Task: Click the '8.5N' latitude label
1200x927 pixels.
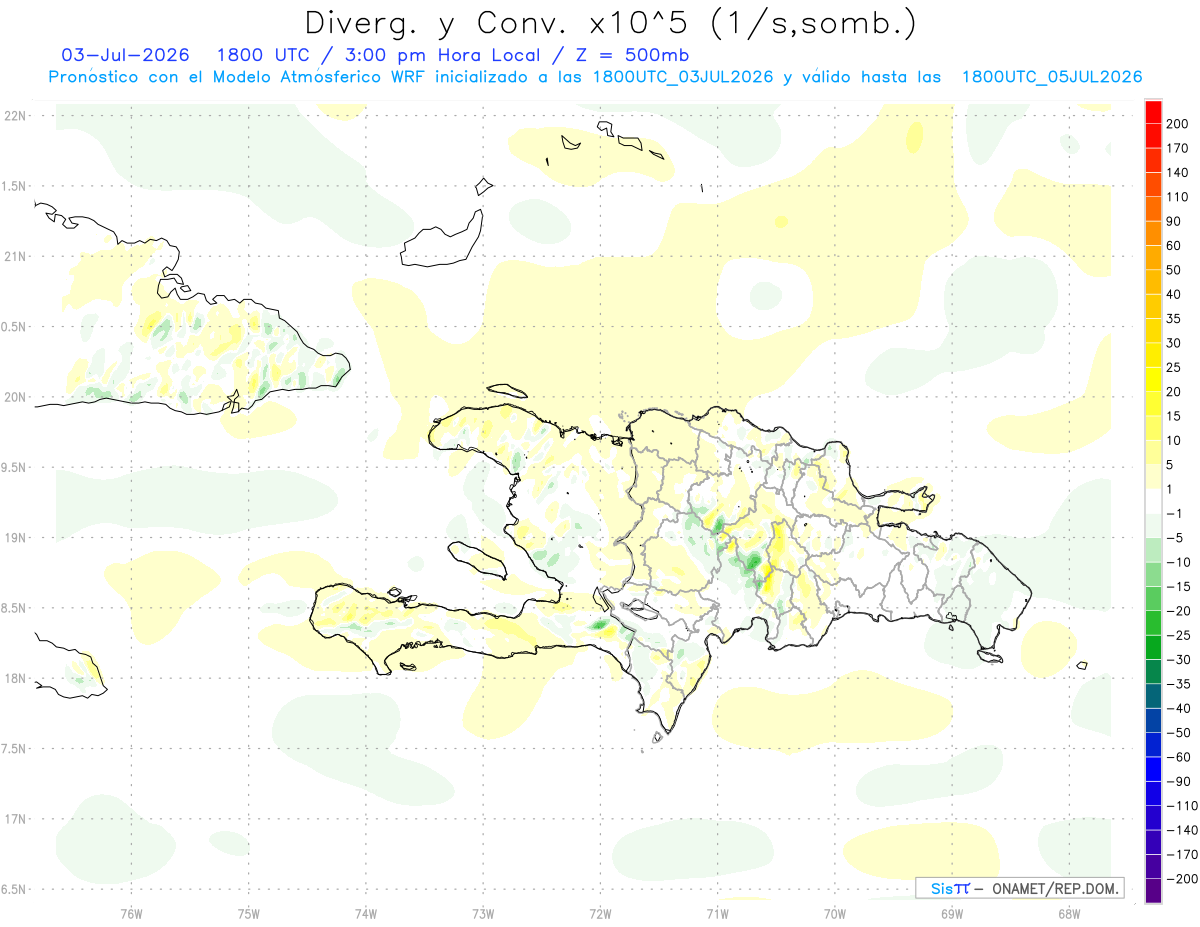Action: click(14, 608)
